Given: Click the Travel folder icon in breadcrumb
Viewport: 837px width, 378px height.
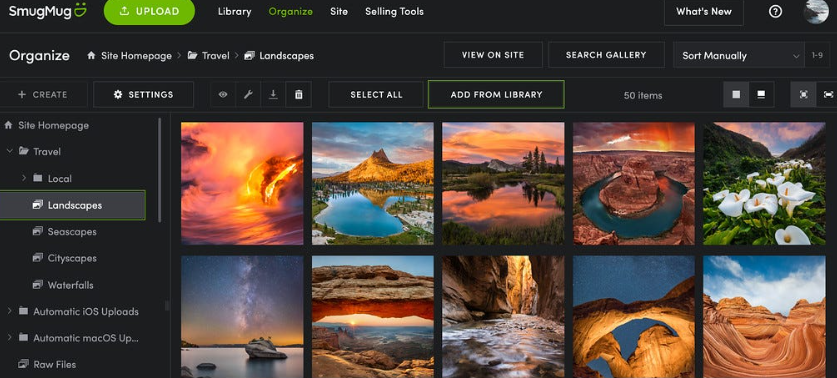Looking at the screenshot, I should (193, 56).
